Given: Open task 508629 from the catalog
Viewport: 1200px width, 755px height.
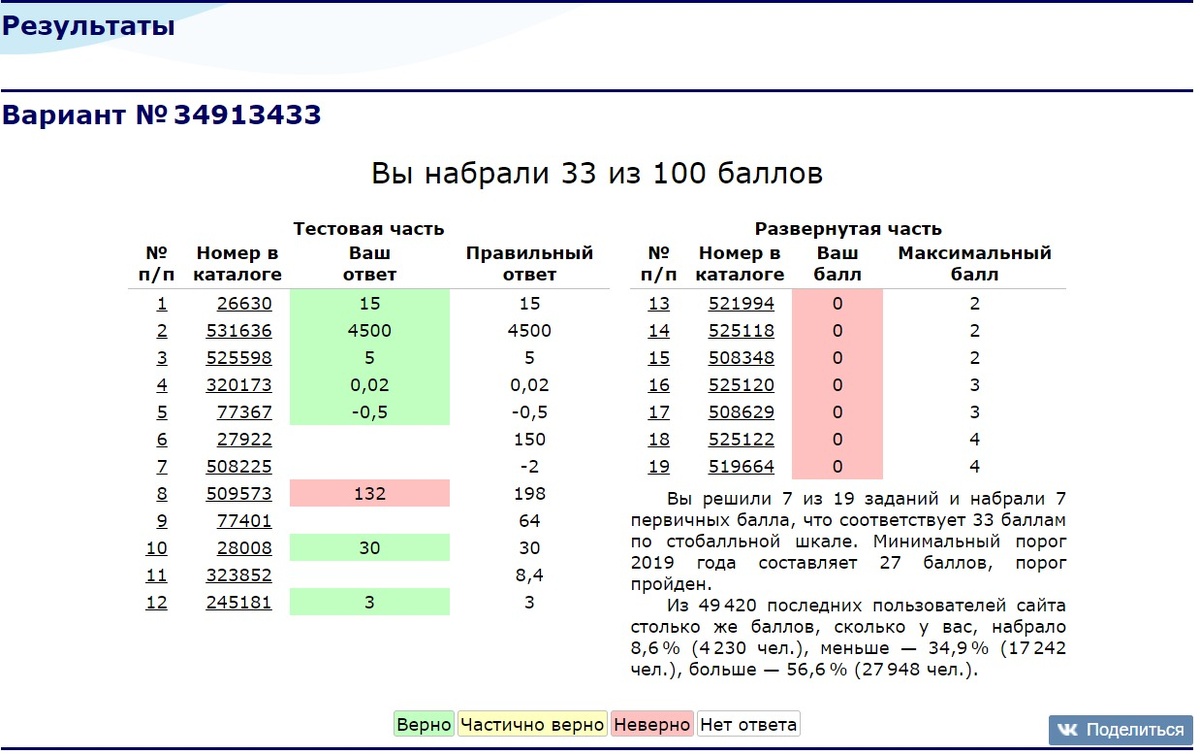Looking at the screenshot, I should [x=740, y=411].
